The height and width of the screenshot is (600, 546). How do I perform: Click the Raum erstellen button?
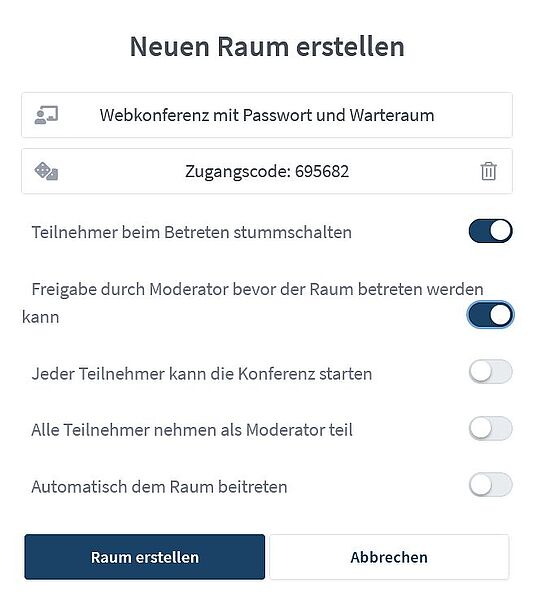[145, 557]
